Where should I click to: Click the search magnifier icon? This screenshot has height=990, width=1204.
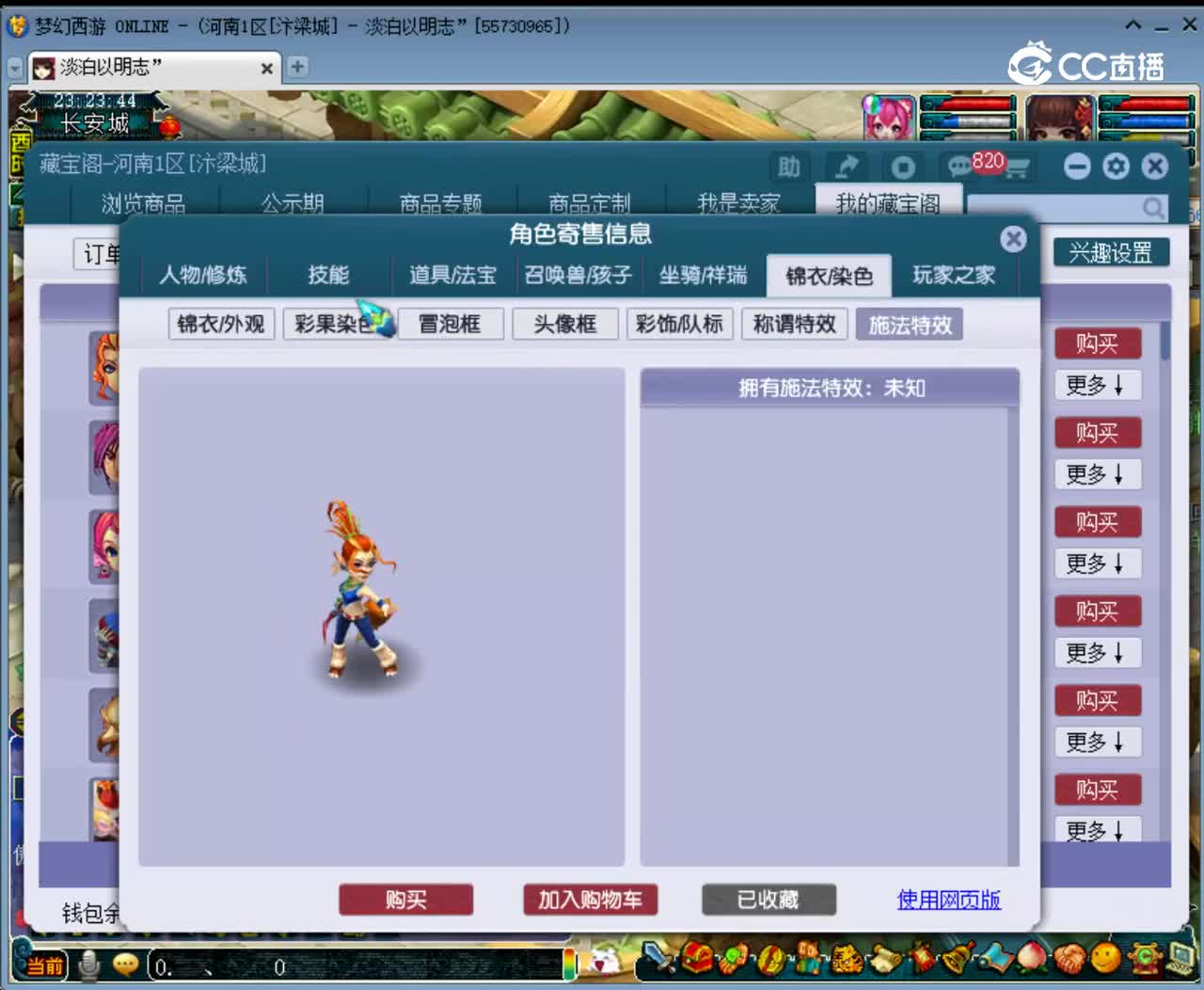coord(1153,207)
